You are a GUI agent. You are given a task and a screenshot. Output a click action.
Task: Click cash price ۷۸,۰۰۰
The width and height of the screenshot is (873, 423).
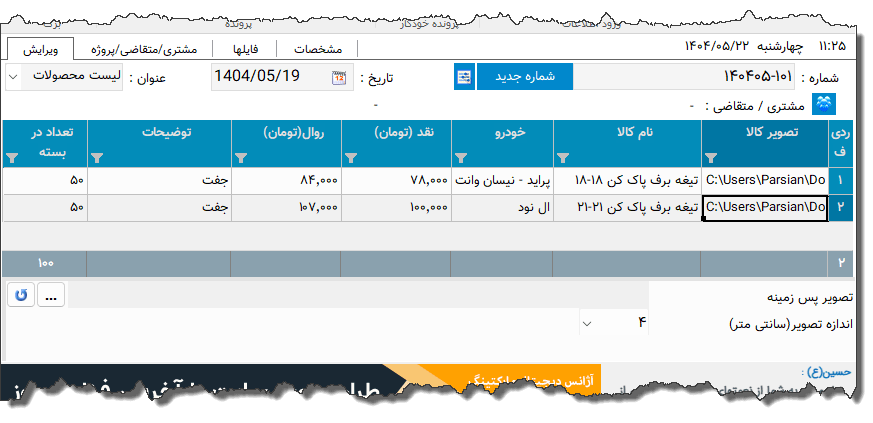[x=396, y=181]
